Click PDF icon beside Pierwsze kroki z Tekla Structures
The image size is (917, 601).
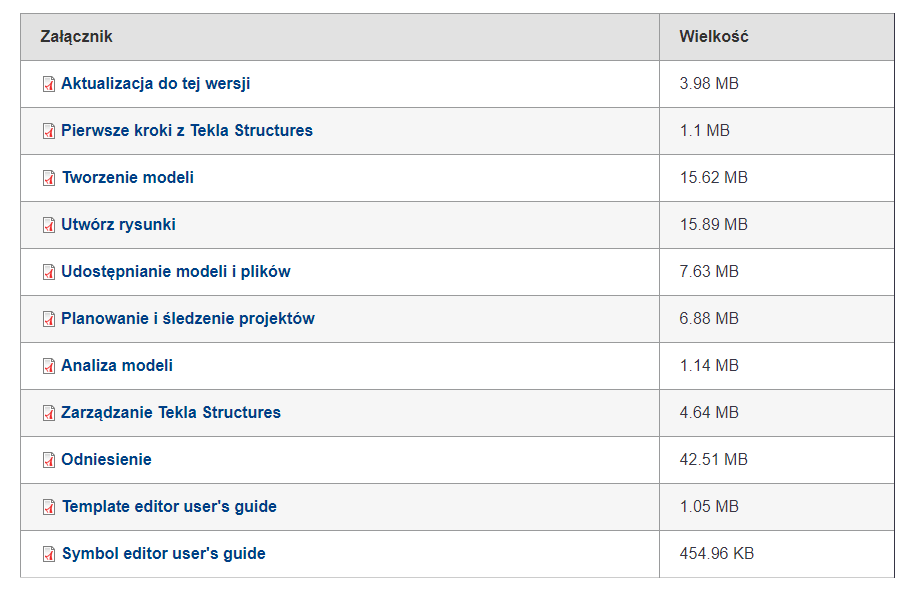[49, 131]
